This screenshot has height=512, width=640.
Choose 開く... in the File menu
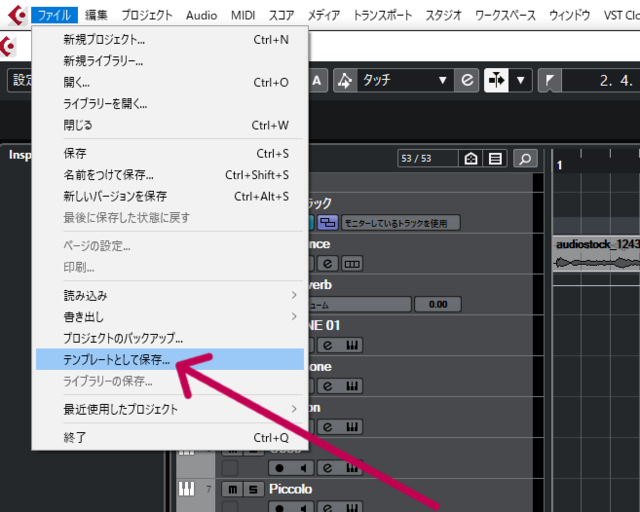tap(170, 82)
